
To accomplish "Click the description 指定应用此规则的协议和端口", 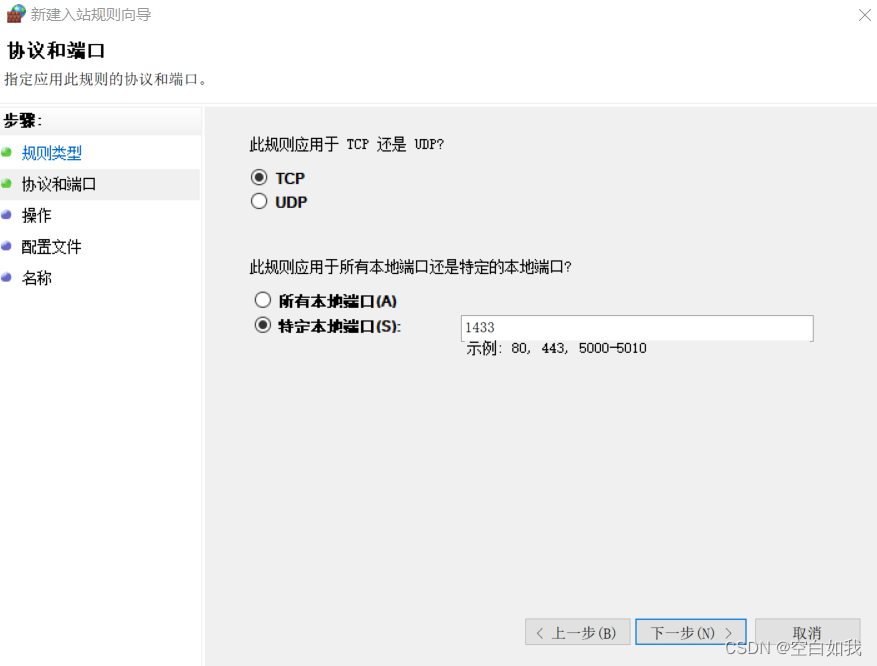I will [x=105, y=79].
